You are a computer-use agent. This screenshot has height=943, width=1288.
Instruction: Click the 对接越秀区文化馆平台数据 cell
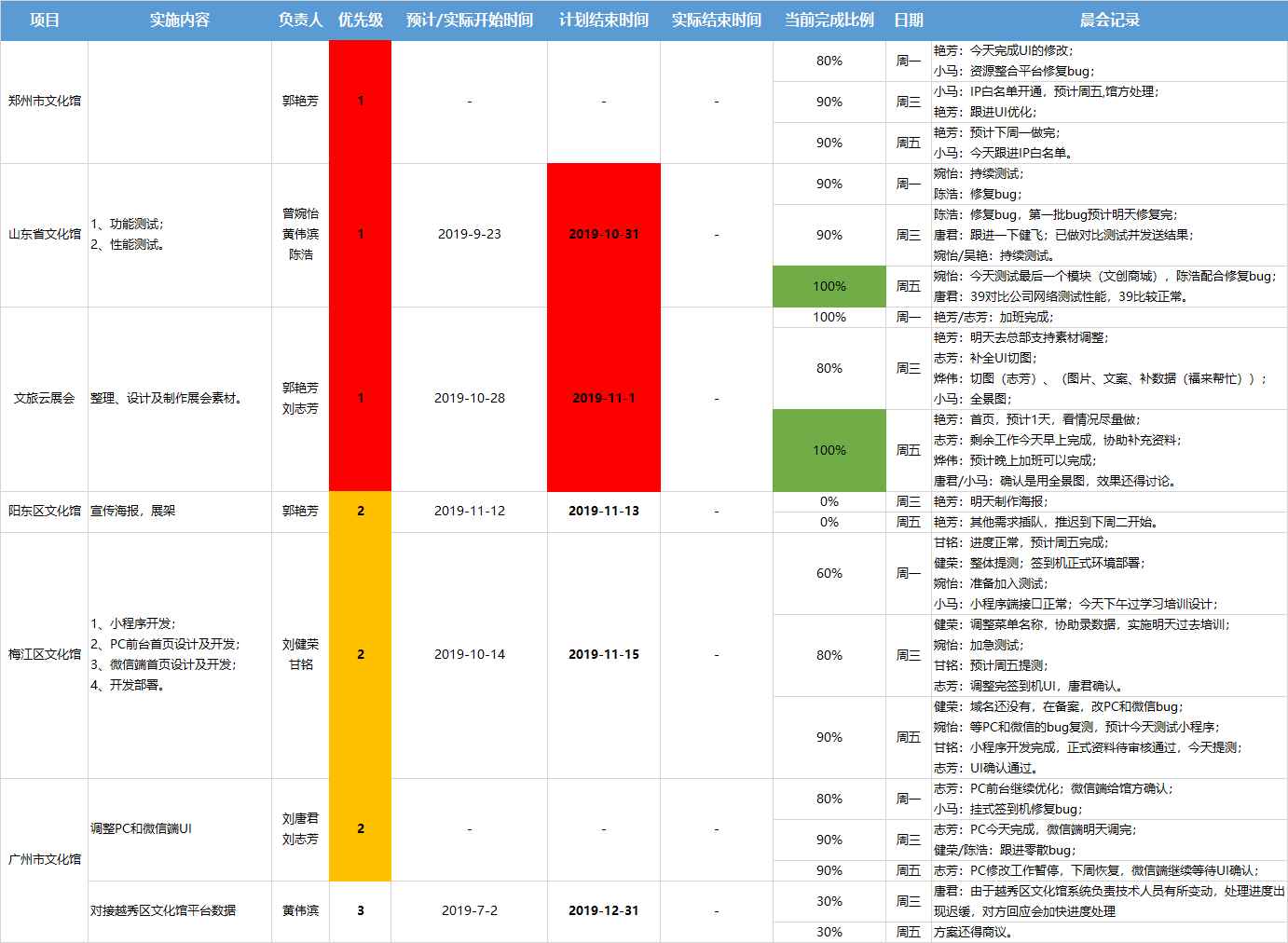[180, 911]
